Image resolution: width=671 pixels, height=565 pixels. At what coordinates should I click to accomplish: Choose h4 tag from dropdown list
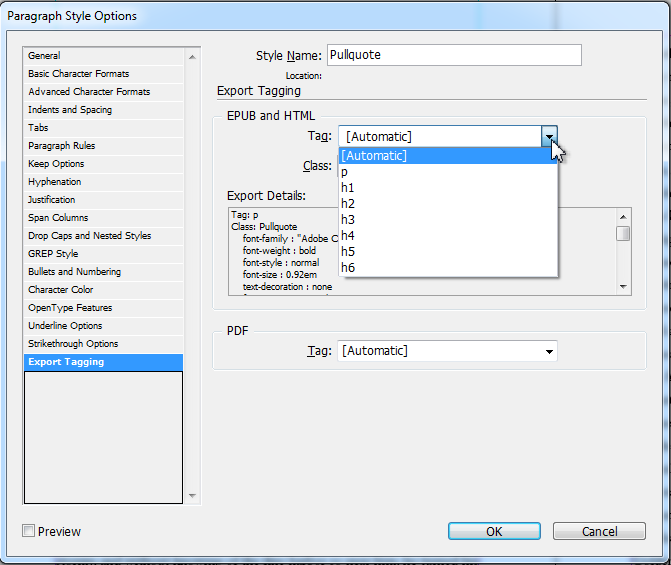pos(448,235)
